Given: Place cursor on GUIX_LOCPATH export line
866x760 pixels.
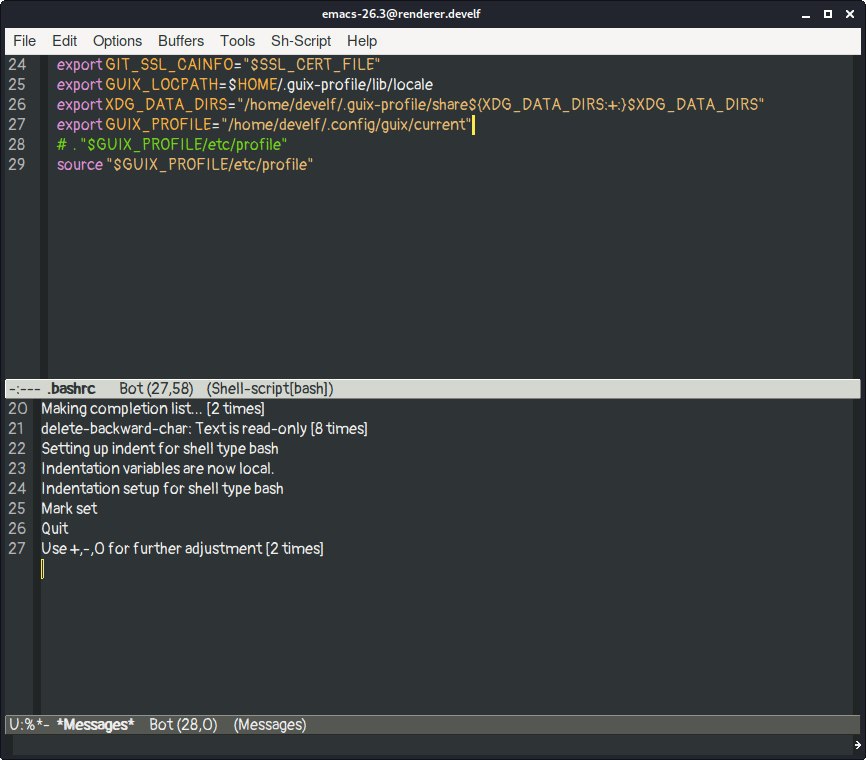Looking at the screenshot, I should tap(245, 85).
